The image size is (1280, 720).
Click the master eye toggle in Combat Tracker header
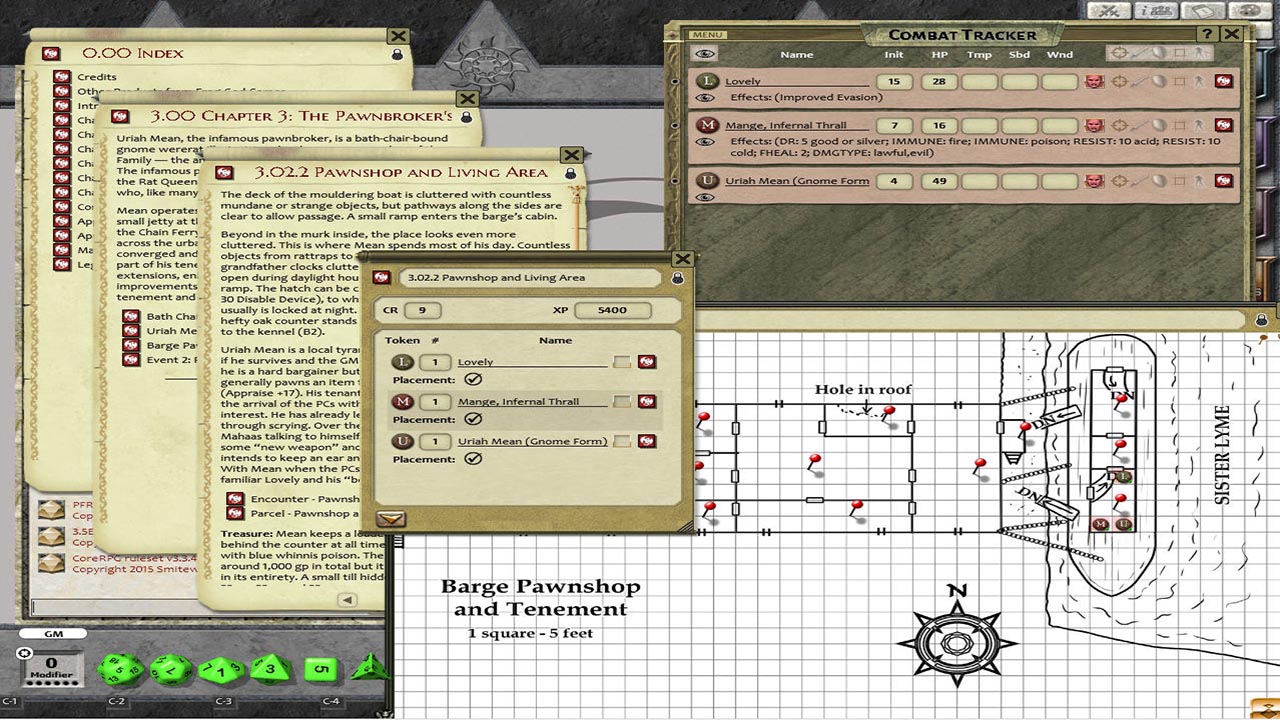click(x=705, y=52)
